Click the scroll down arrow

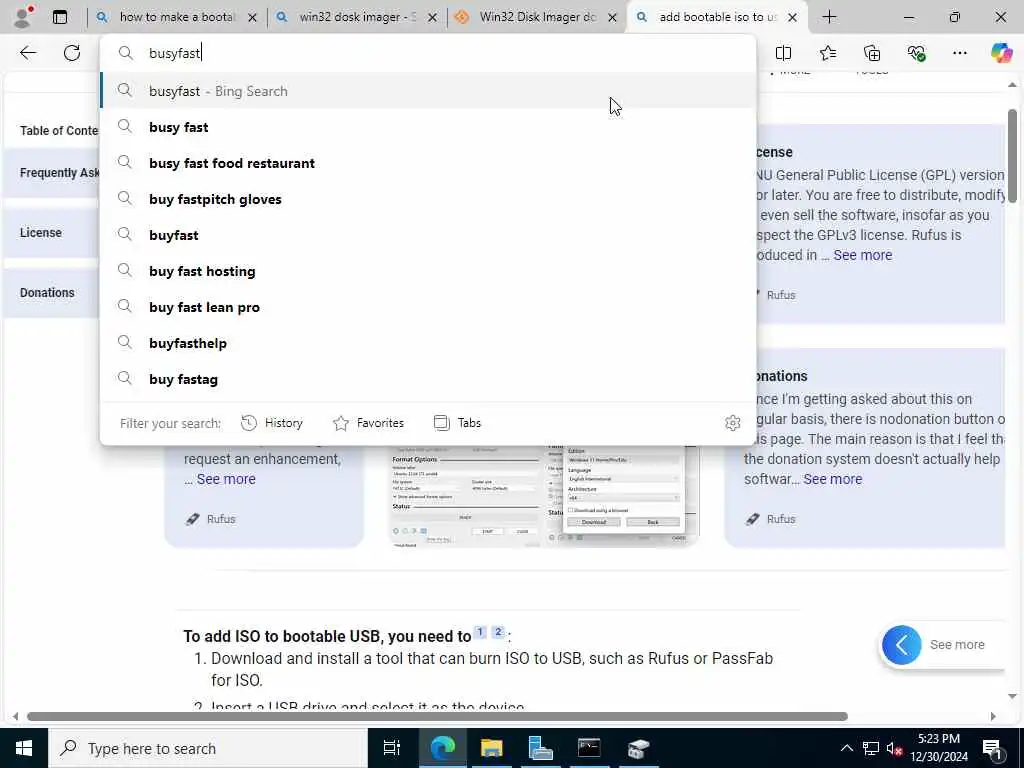[x=1012, y=696]
